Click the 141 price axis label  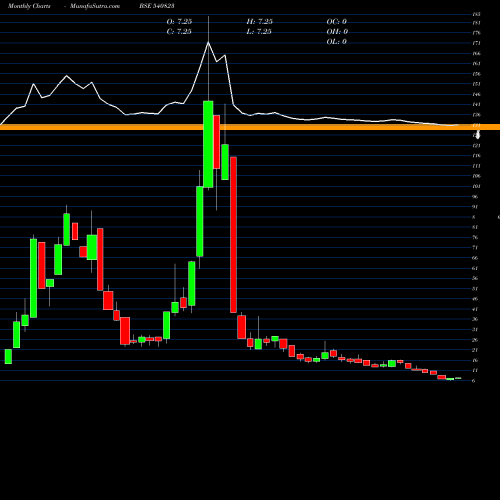point(476,105)
